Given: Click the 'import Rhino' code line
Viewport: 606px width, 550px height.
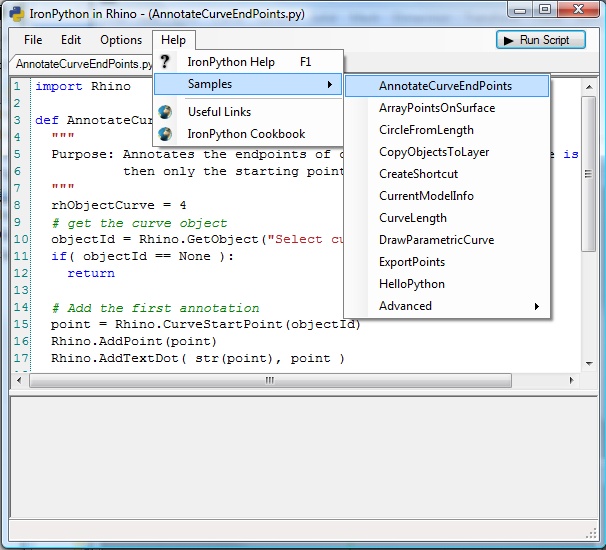Looking at the screenshot, I should (x=83, y=86).
